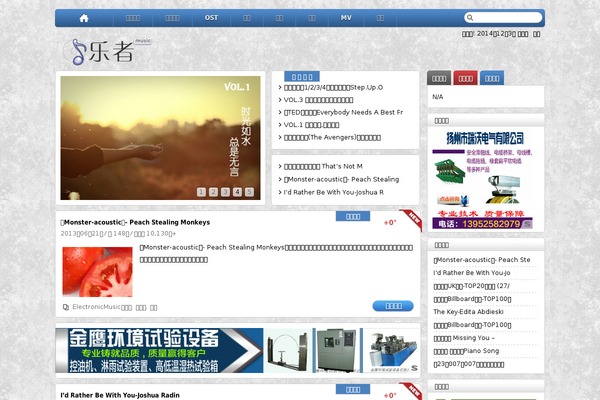600x400 pixels.
Task: Click the +0° like counter on Peach article
Action: click(390, 223)
